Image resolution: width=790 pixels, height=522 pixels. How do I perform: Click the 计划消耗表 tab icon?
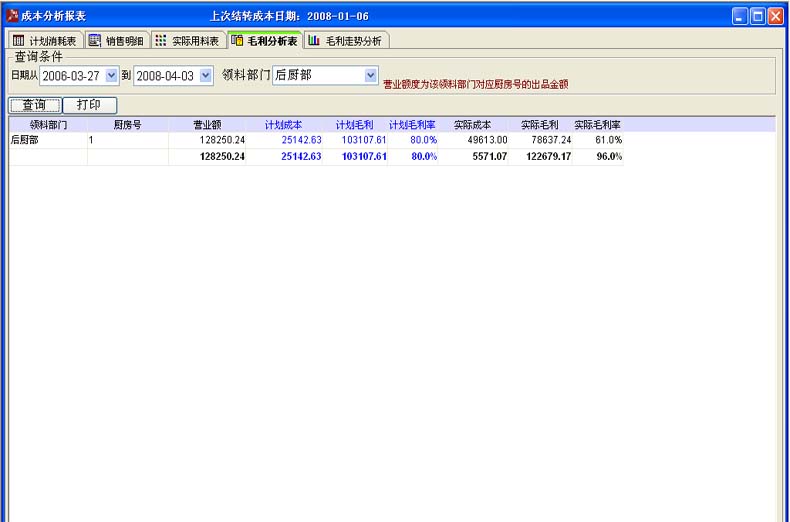click(x=19, y=41)
